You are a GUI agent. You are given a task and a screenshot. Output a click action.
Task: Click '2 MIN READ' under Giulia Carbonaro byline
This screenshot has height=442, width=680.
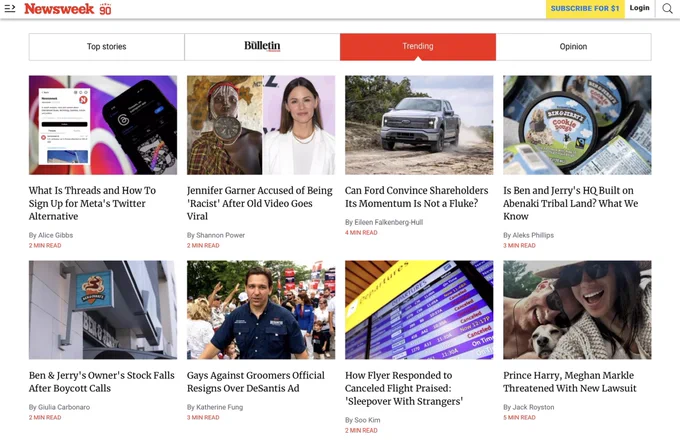pyautogui.click(x=45, y=417)
